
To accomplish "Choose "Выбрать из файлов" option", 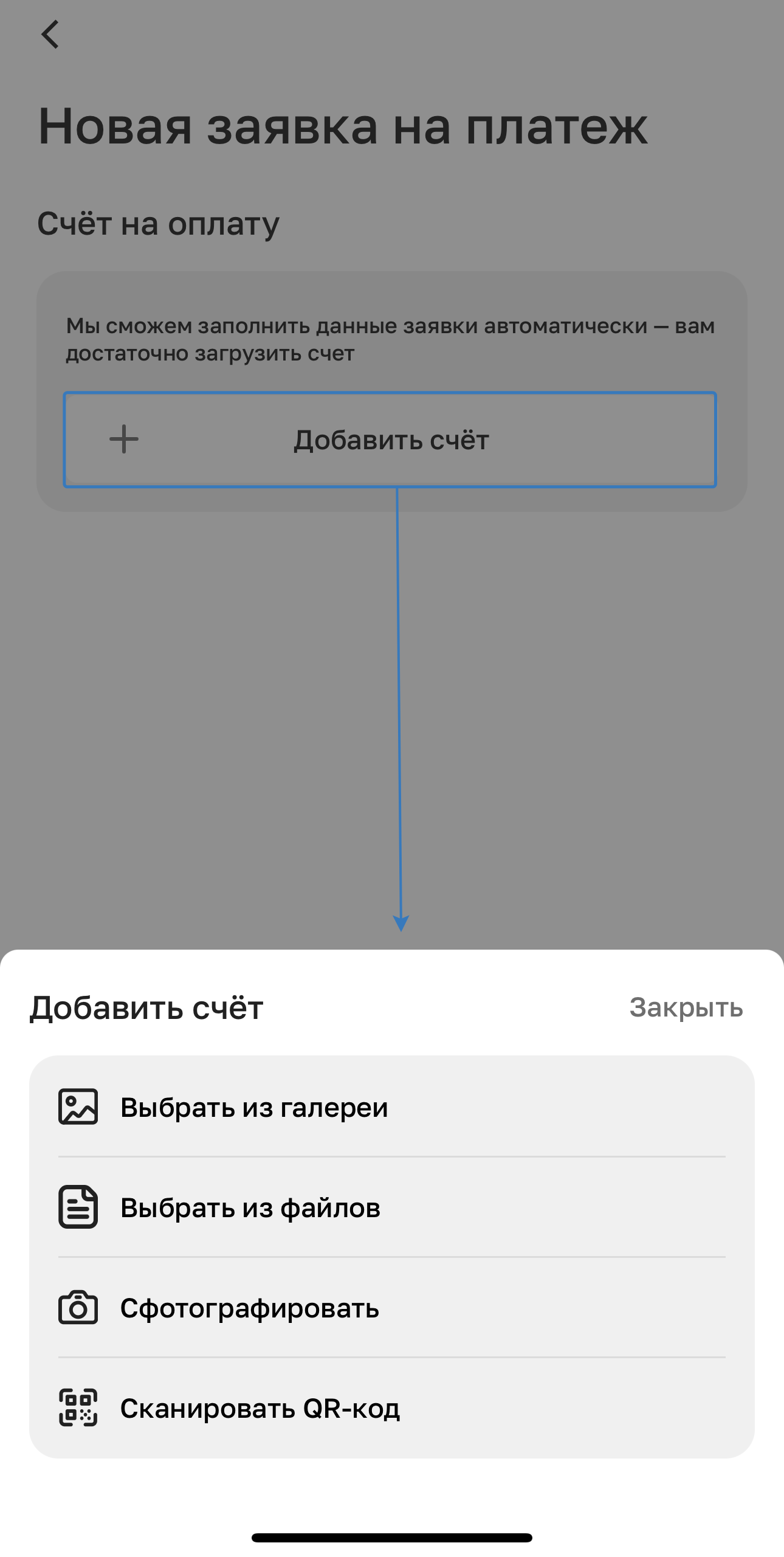I will coord(250,1207).
